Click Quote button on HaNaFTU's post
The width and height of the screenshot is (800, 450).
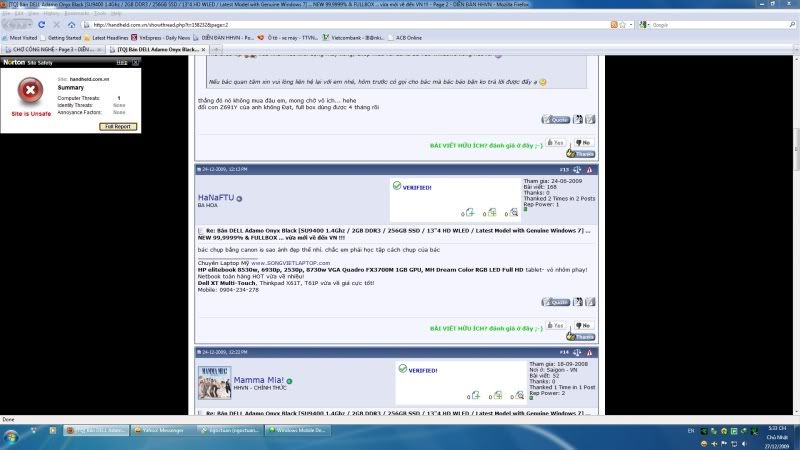(556, 302)
